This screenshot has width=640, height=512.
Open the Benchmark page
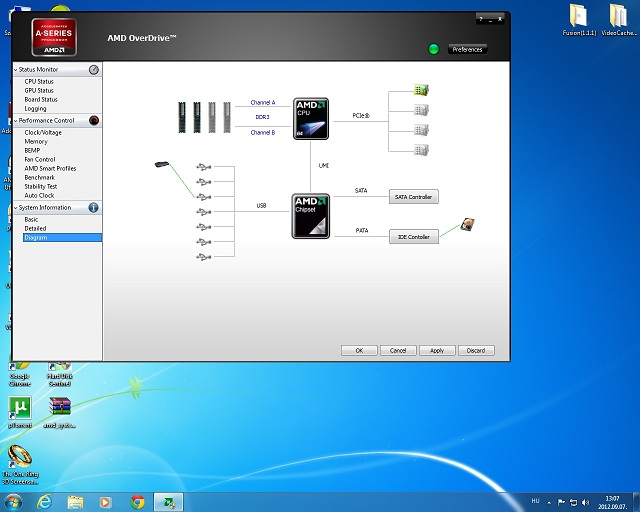pos(39,178)
